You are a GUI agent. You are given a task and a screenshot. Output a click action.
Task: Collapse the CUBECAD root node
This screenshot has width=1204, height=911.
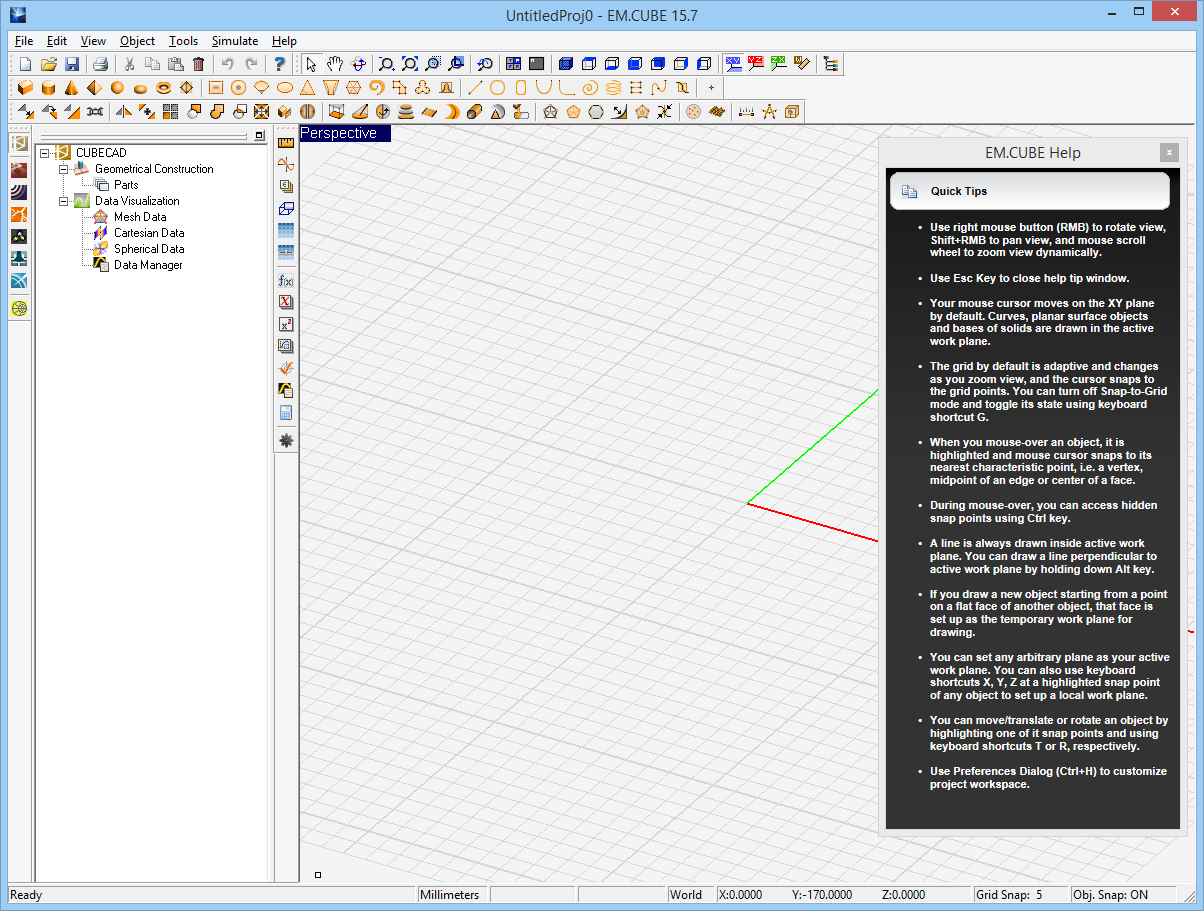point(45,153)
